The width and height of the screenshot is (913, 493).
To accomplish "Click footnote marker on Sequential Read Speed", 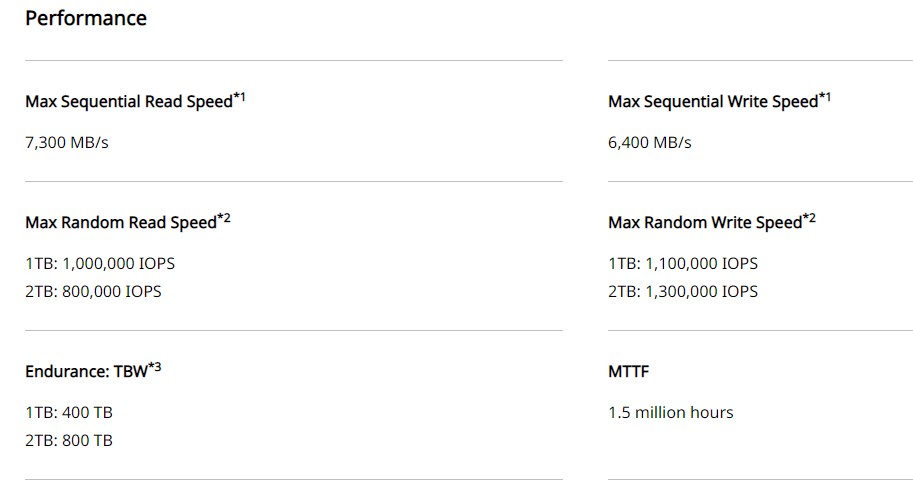I will click(239, 97).
